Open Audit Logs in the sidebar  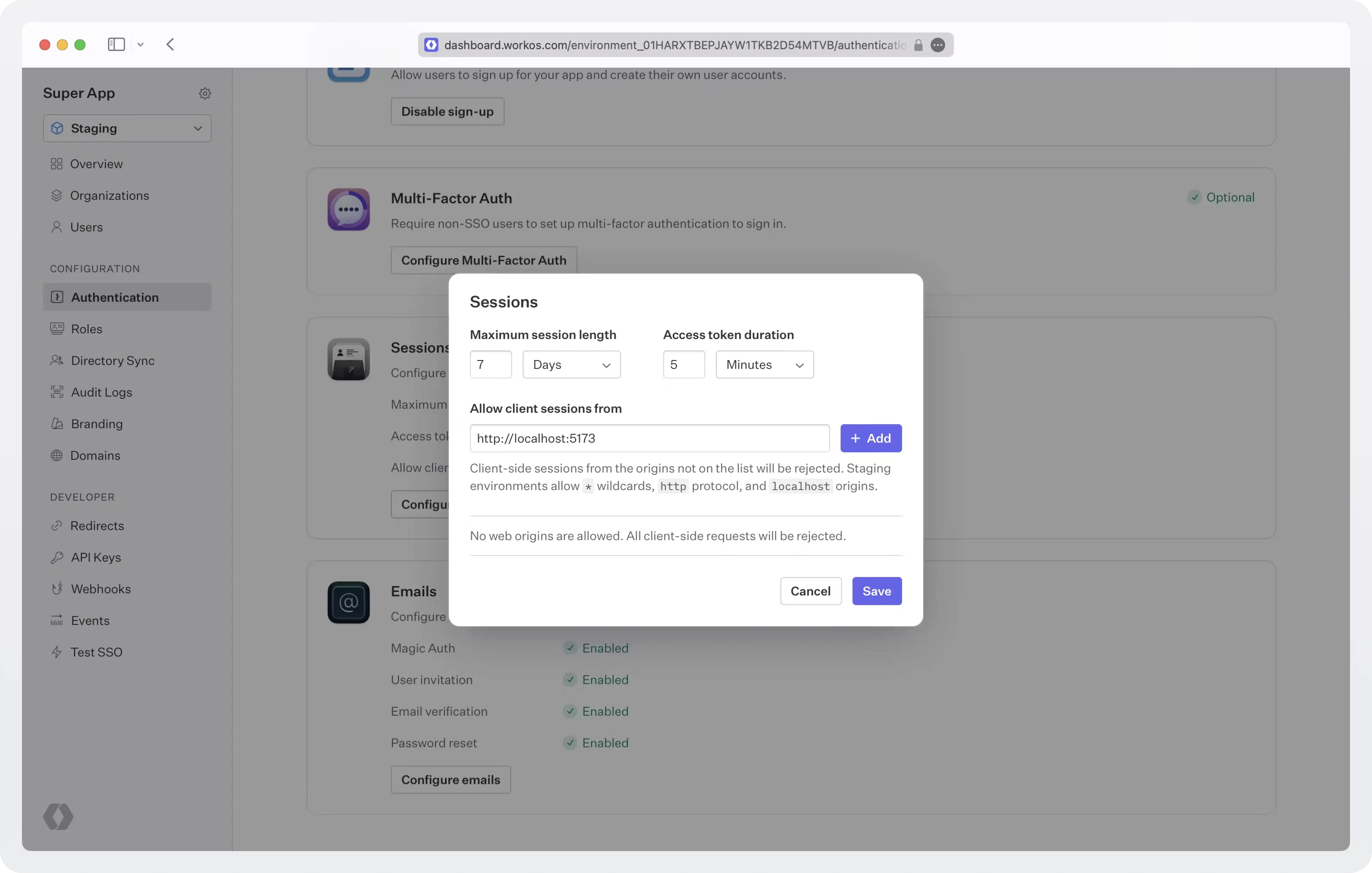click(127, 392)
